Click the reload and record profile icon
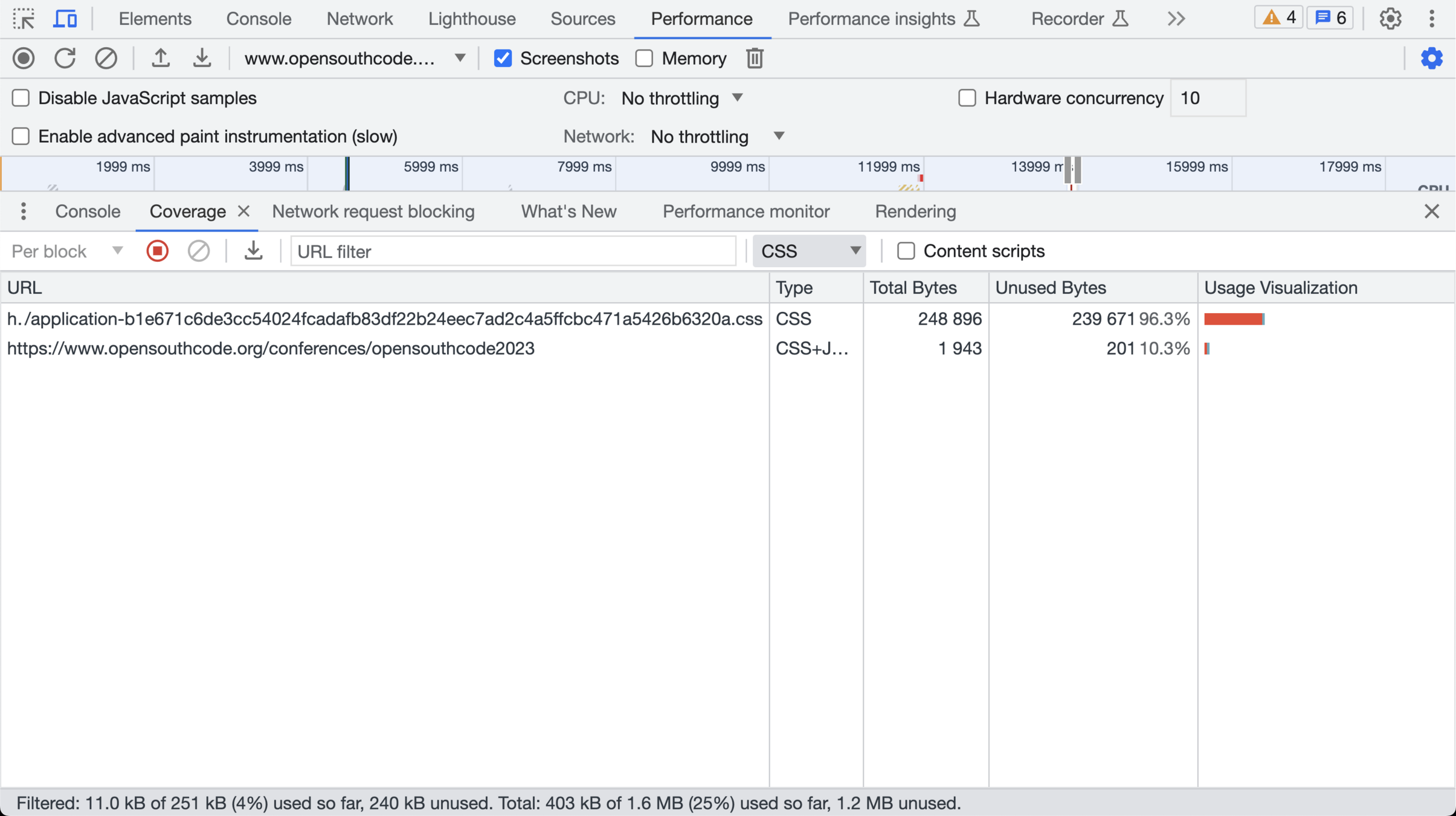The width and height of the screenshot is (1456, 816). [x=65, y=58]
